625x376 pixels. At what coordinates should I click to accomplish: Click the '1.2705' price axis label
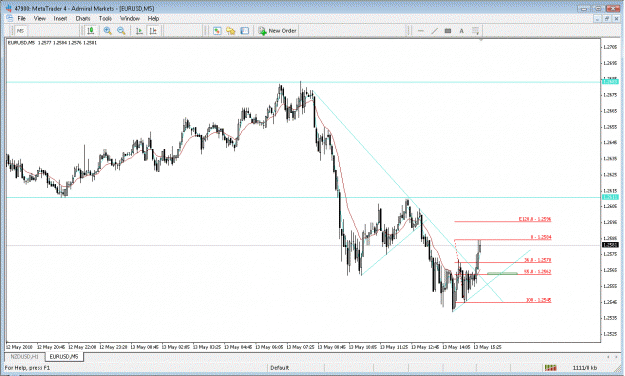[x=610, y=47]
